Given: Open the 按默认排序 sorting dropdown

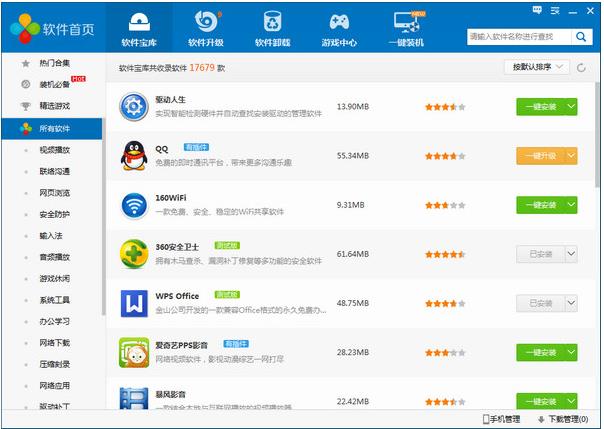Looking at the screenshot, I should (x=537, y=67).
